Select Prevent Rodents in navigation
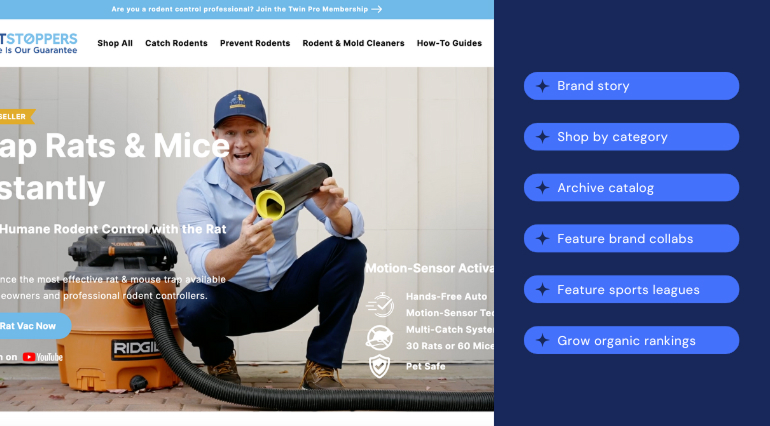Viewport: 770px width, 426px height. coord(255,43)
